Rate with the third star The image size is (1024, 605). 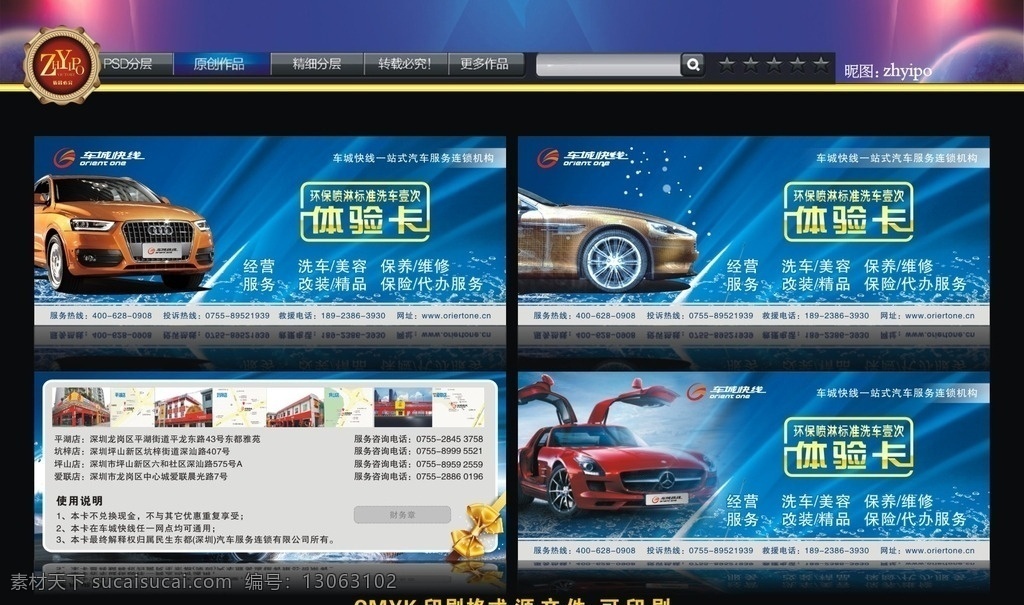pyautogui.click(x=774, y=64)
